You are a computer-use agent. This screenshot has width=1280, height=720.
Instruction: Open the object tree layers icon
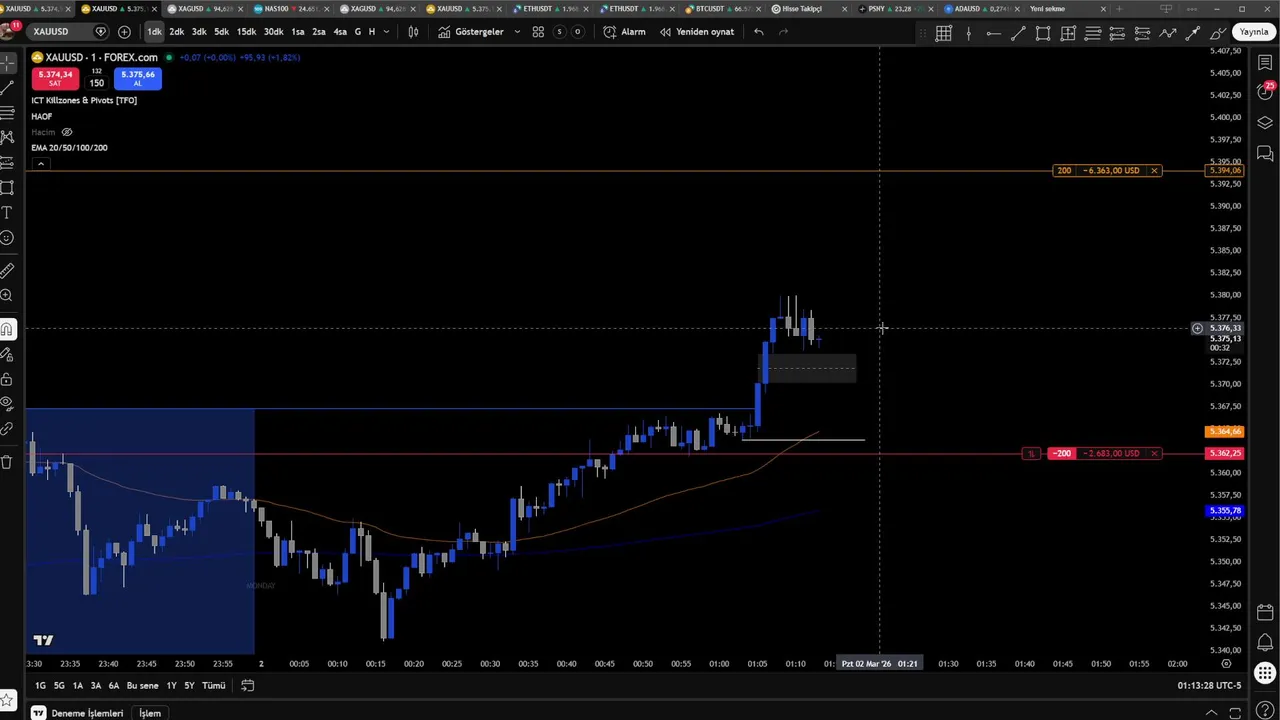[x=1265, y=123]
